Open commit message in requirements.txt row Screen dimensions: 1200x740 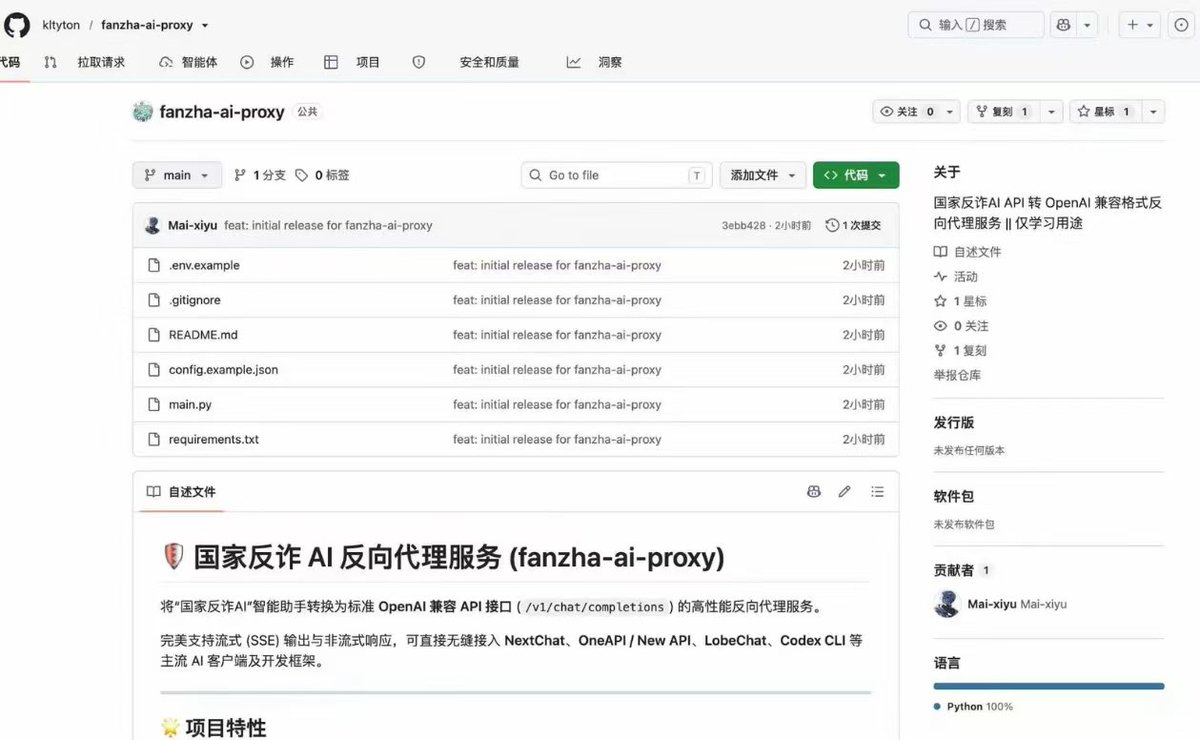point(557,439)
